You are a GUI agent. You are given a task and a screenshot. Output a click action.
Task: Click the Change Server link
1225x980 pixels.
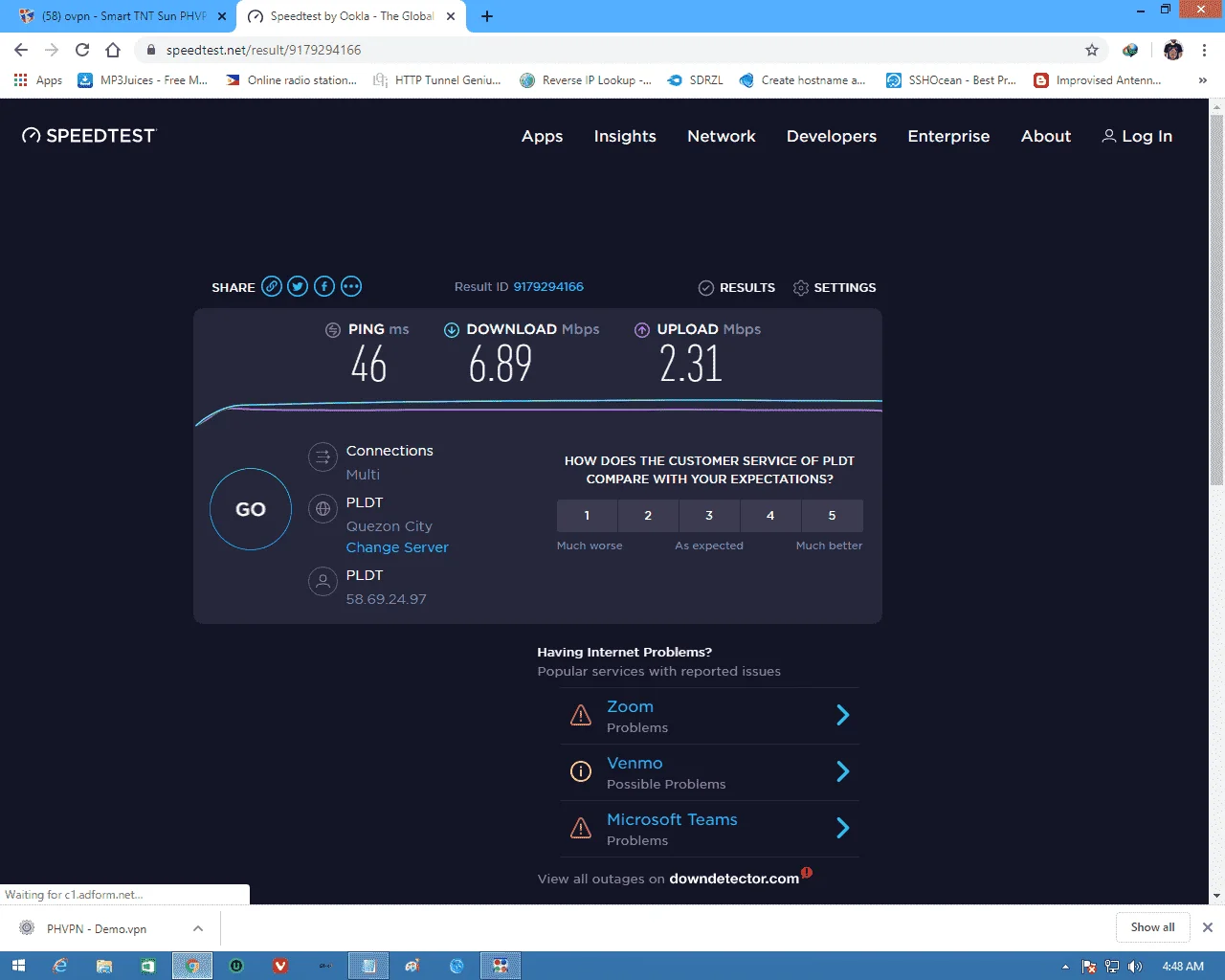(x=397, y=547)
